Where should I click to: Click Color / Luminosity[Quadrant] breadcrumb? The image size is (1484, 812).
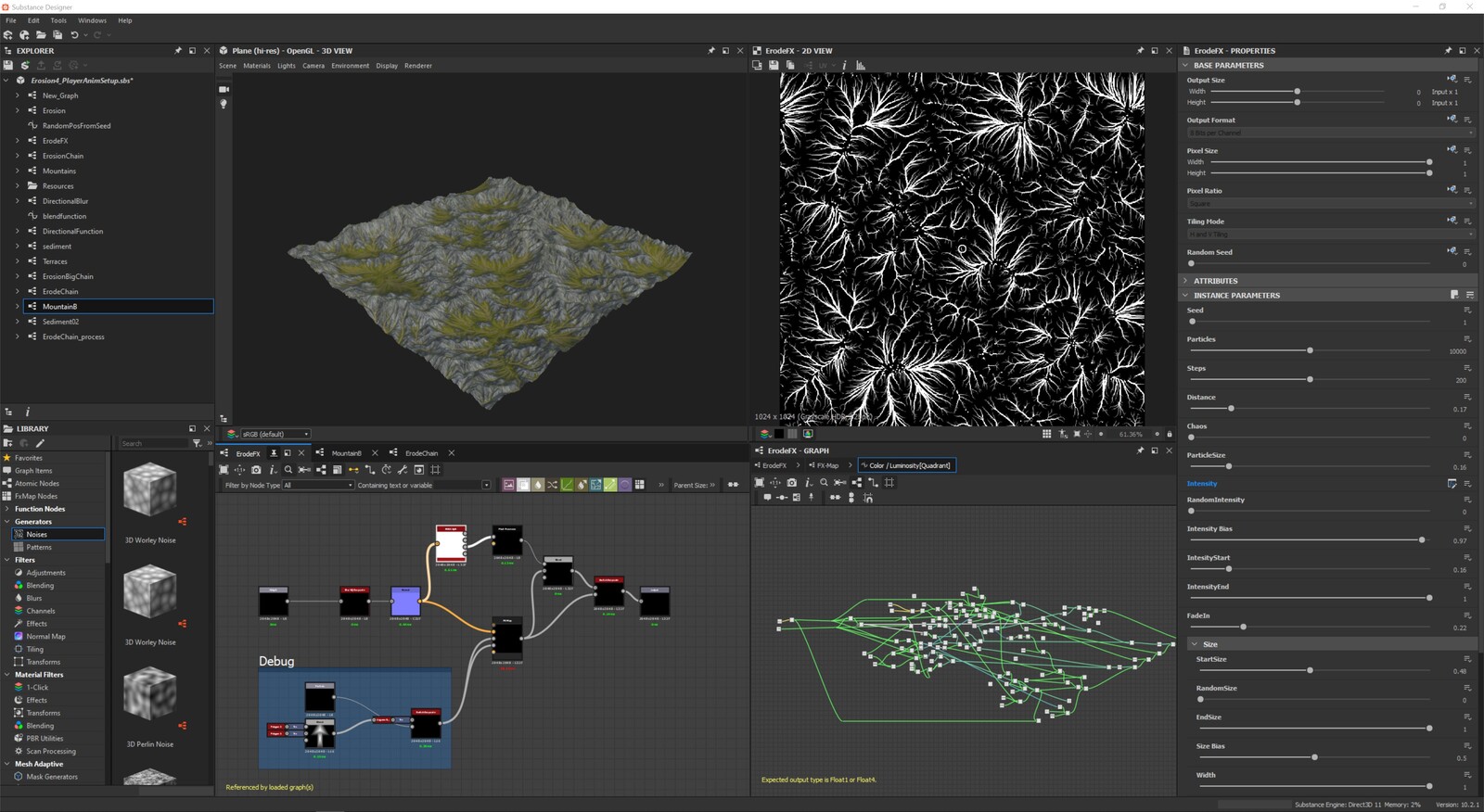pyautogui.click(x=906, y=465)
